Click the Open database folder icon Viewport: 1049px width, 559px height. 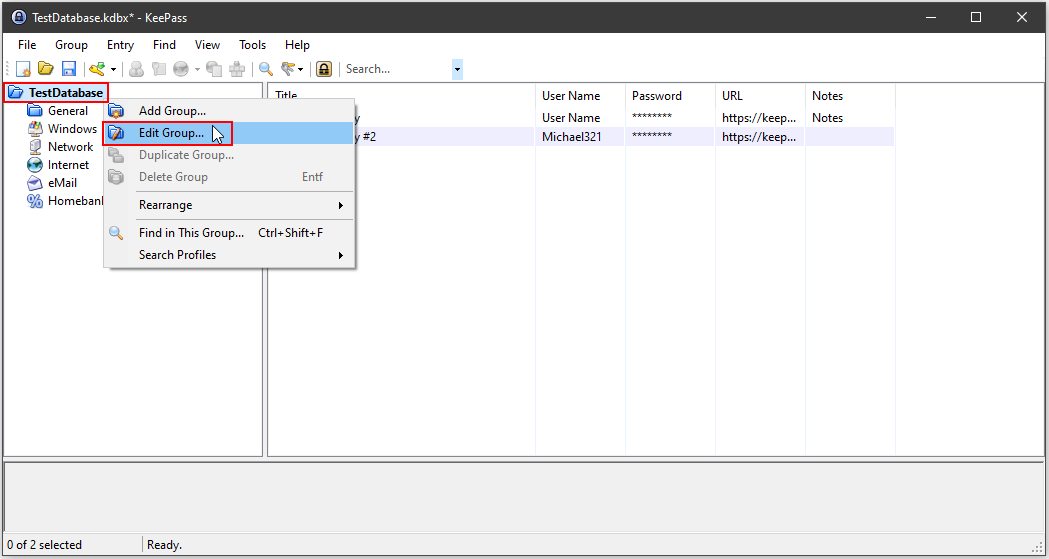45,69
